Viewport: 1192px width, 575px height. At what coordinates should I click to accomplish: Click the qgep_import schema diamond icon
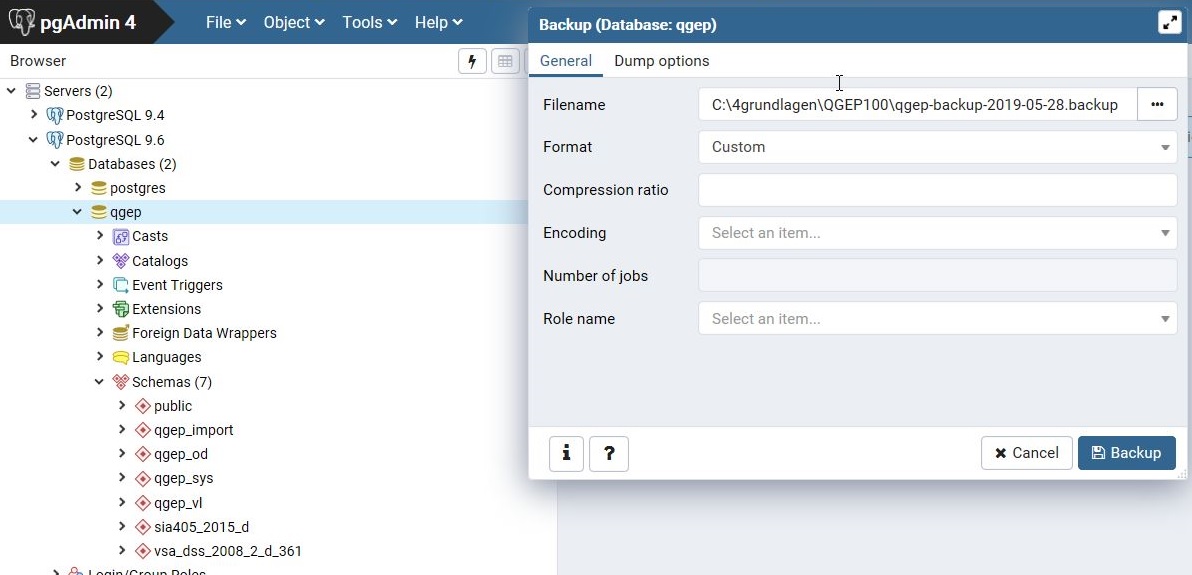[142, 430]
